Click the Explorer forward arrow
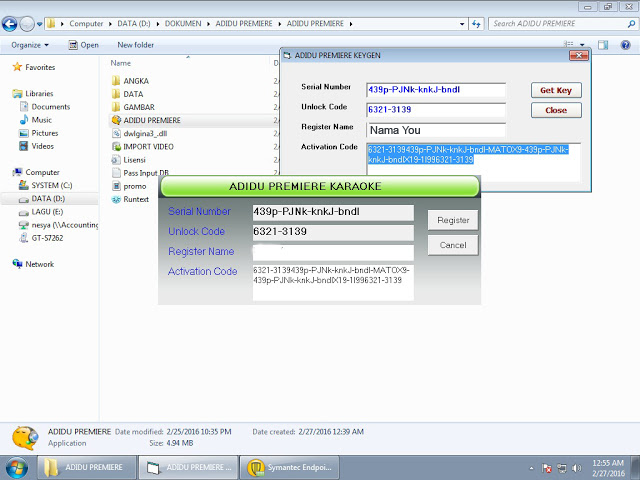Image resolution: width=640 pixels, height=480 pixels. click(27, 24)
